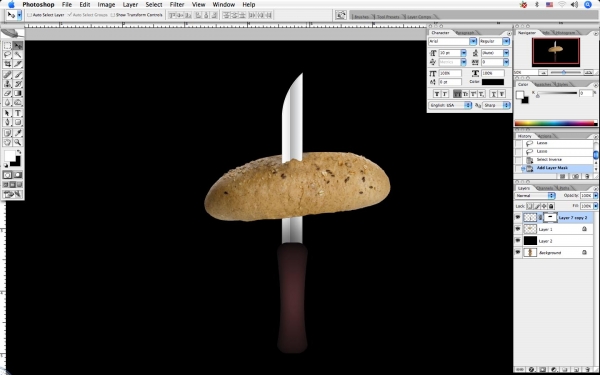Hide Layer 1 using its eye icon
Viewport: 600px width, 375px height.
pos(518,229)
